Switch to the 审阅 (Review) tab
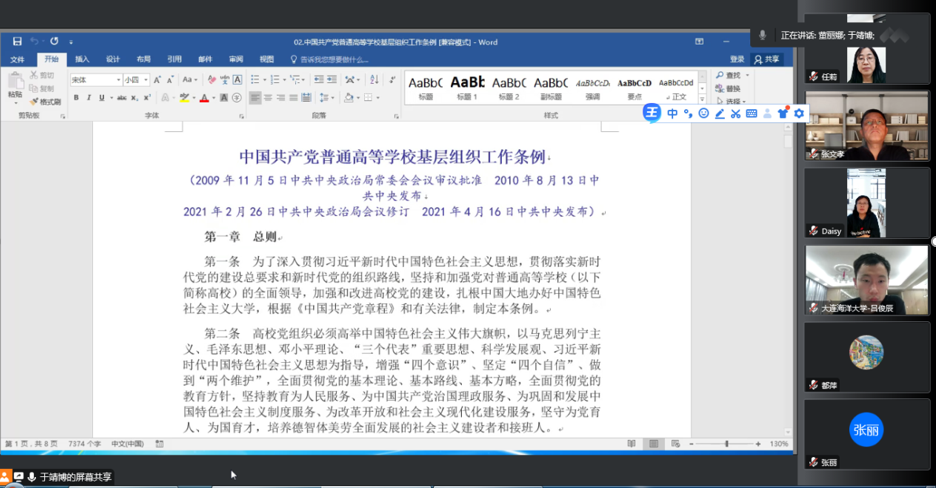The height and width of the screenshot is (488, 936). (x=236, y=59)
